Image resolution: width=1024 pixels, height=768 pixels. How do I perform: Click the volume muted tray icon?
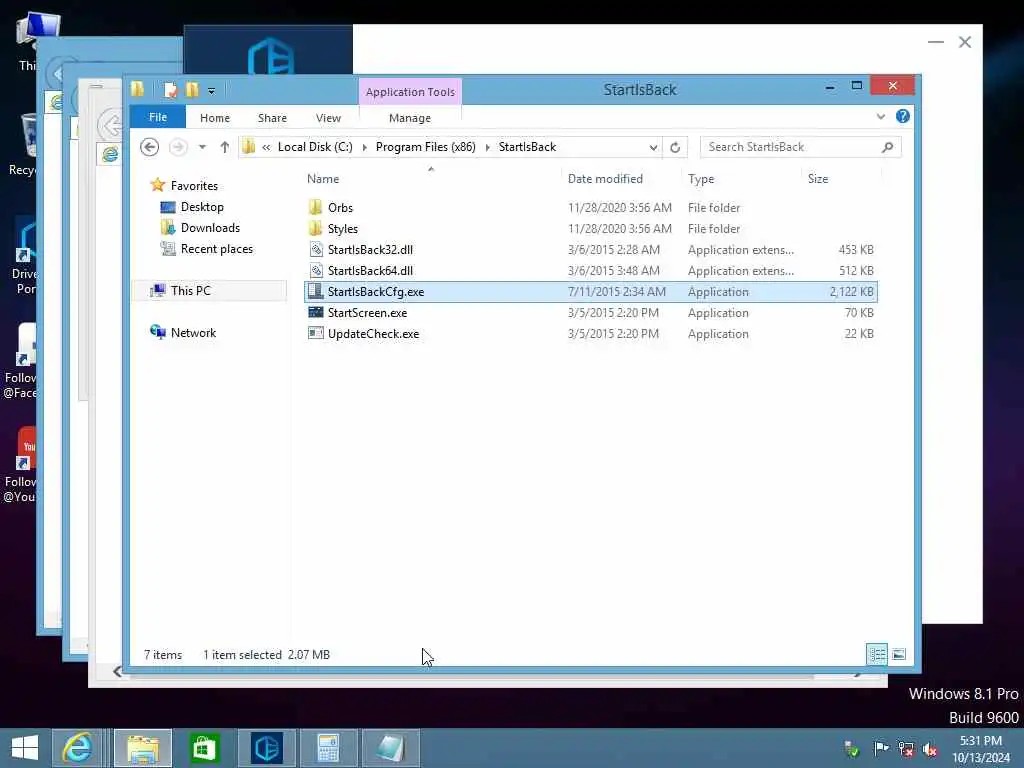930,749
